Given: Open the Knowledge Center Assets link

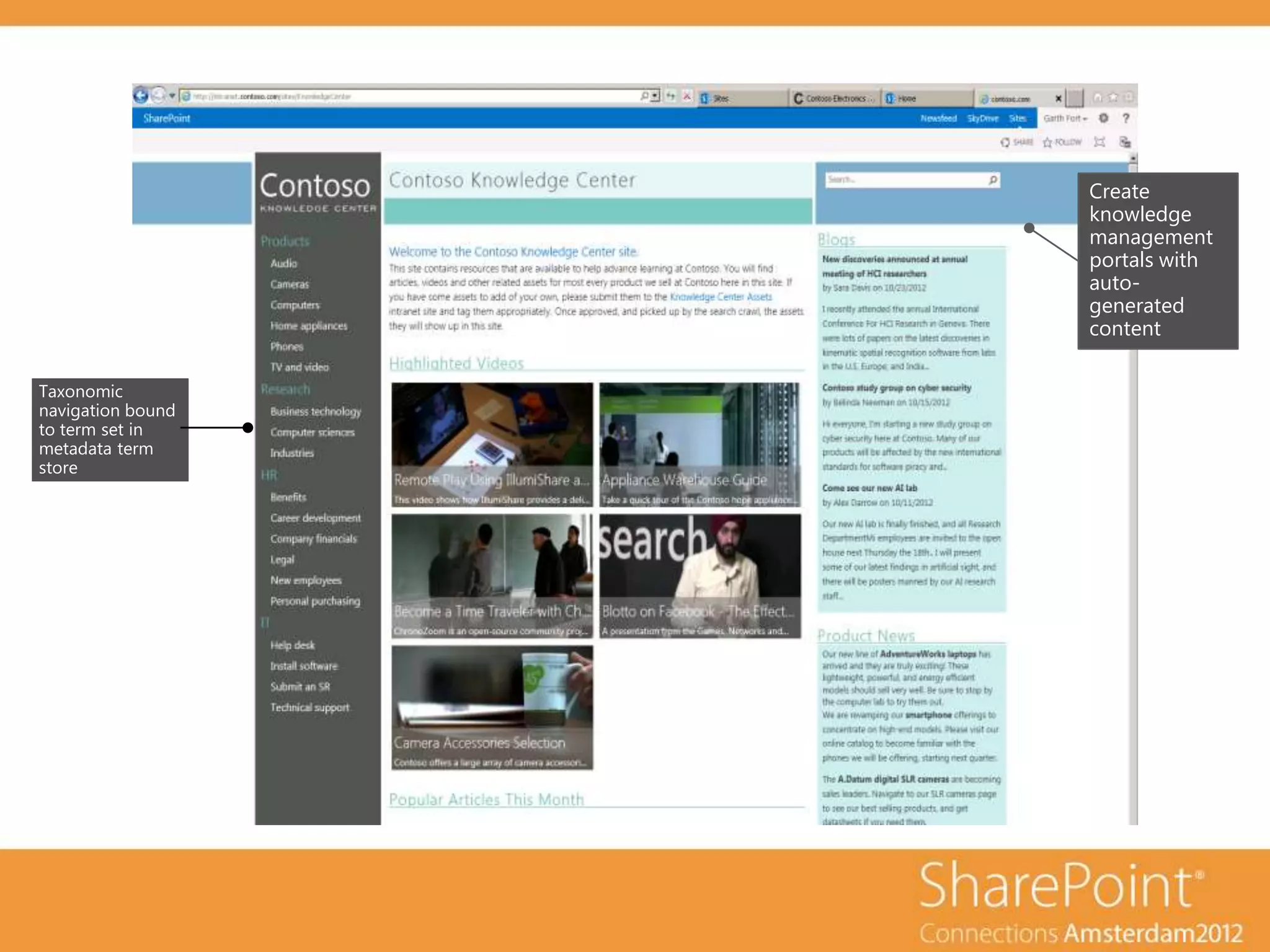Looking at the screenshot, I should (x=721, y=297).
